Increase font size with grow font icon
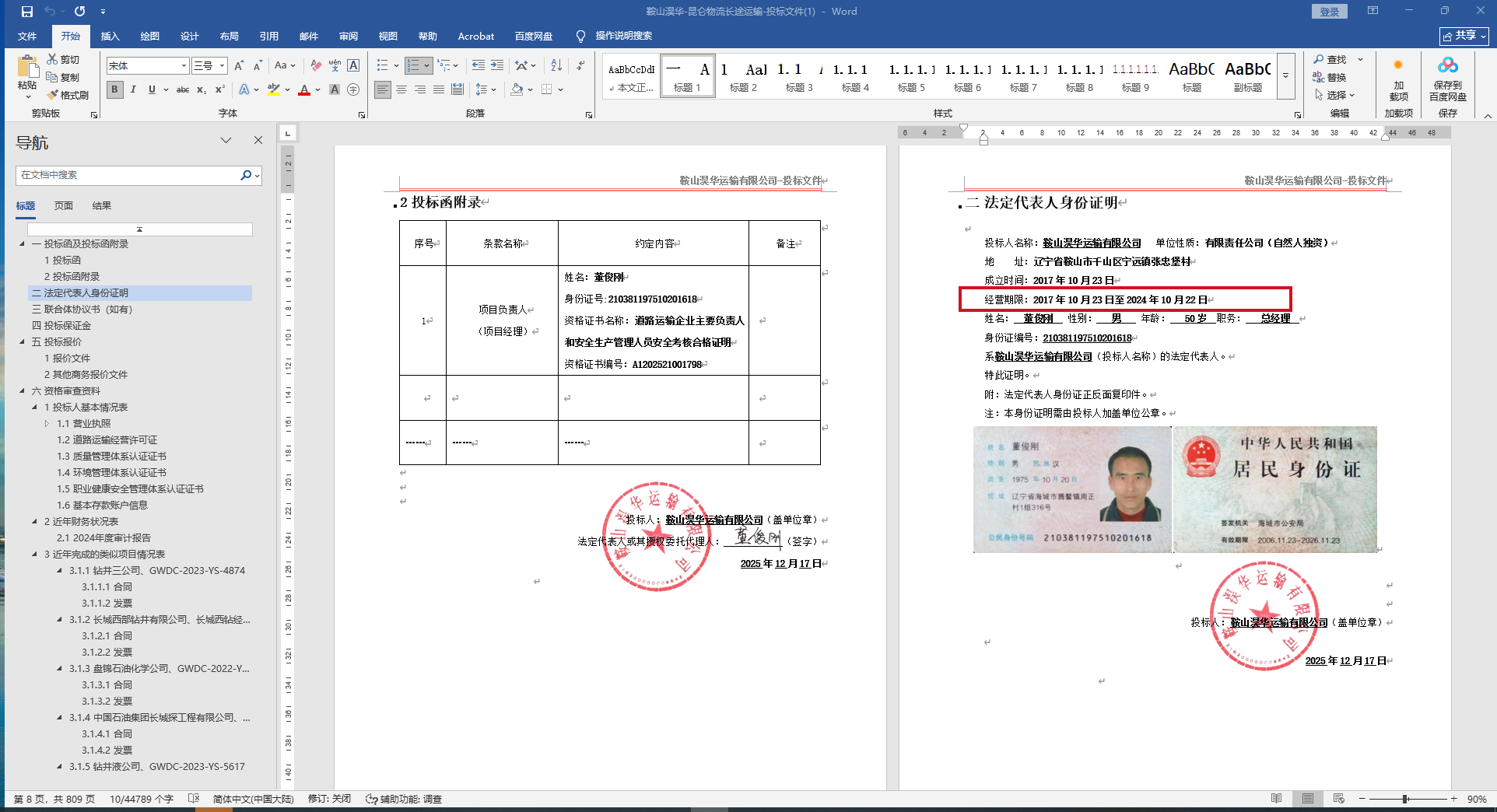 coord(239,66)
